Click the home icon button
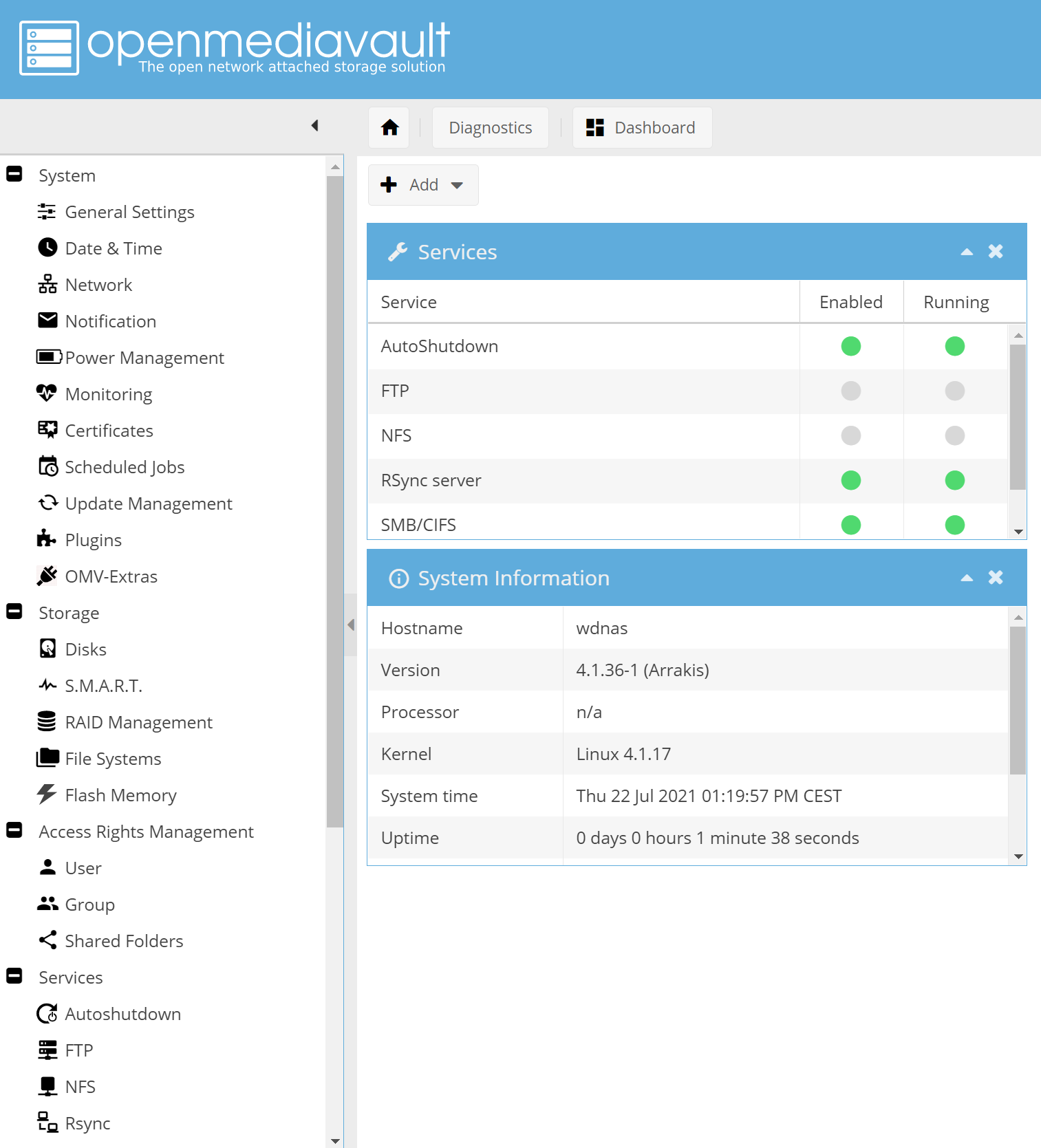 389,127
